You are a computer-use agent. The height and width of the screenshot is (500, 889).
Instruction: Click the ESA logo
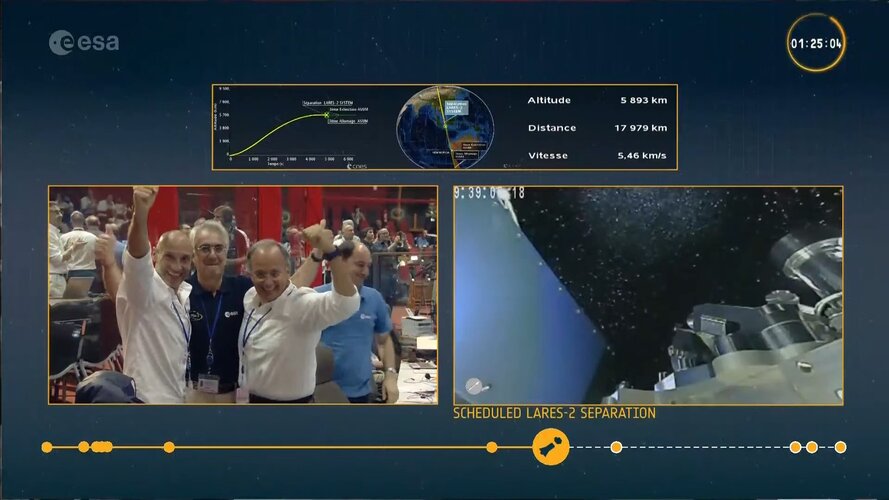(84, 42)
